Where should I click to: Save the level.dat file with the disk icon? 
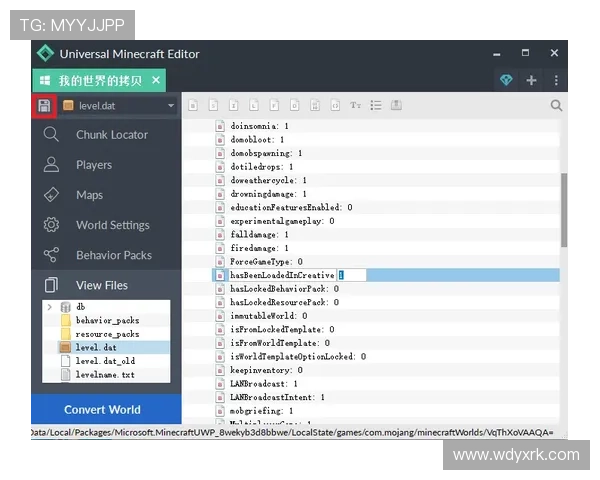44,106
